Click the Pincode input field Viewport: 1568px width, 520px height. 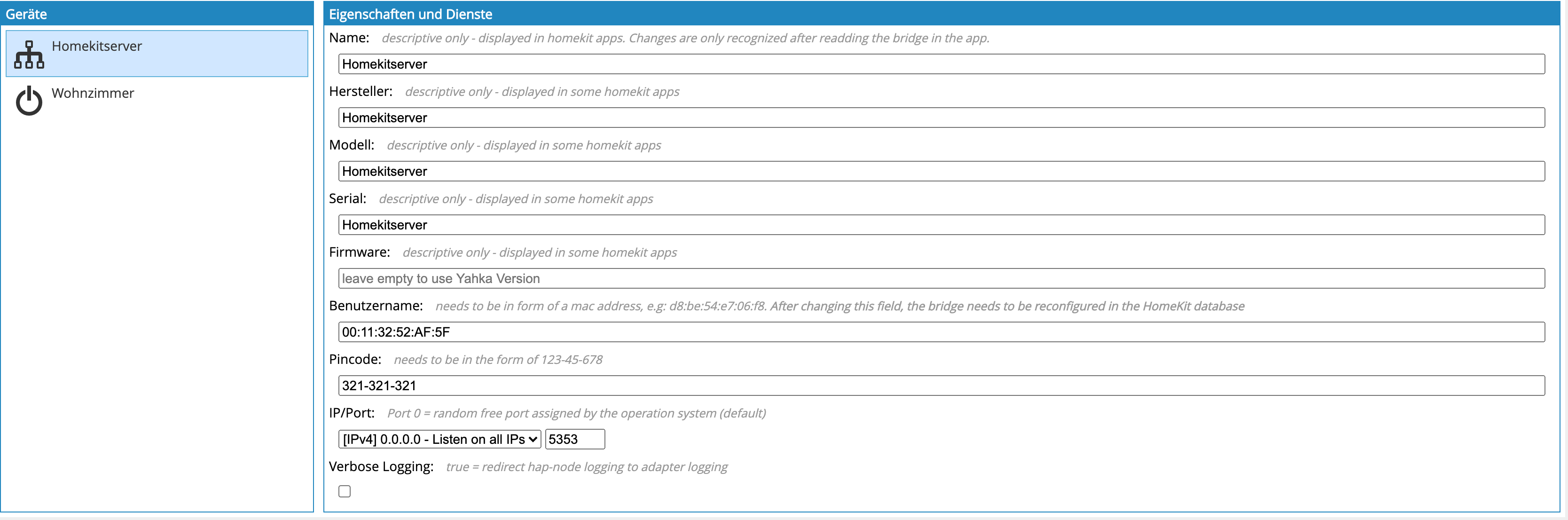(x=941, y=386)
